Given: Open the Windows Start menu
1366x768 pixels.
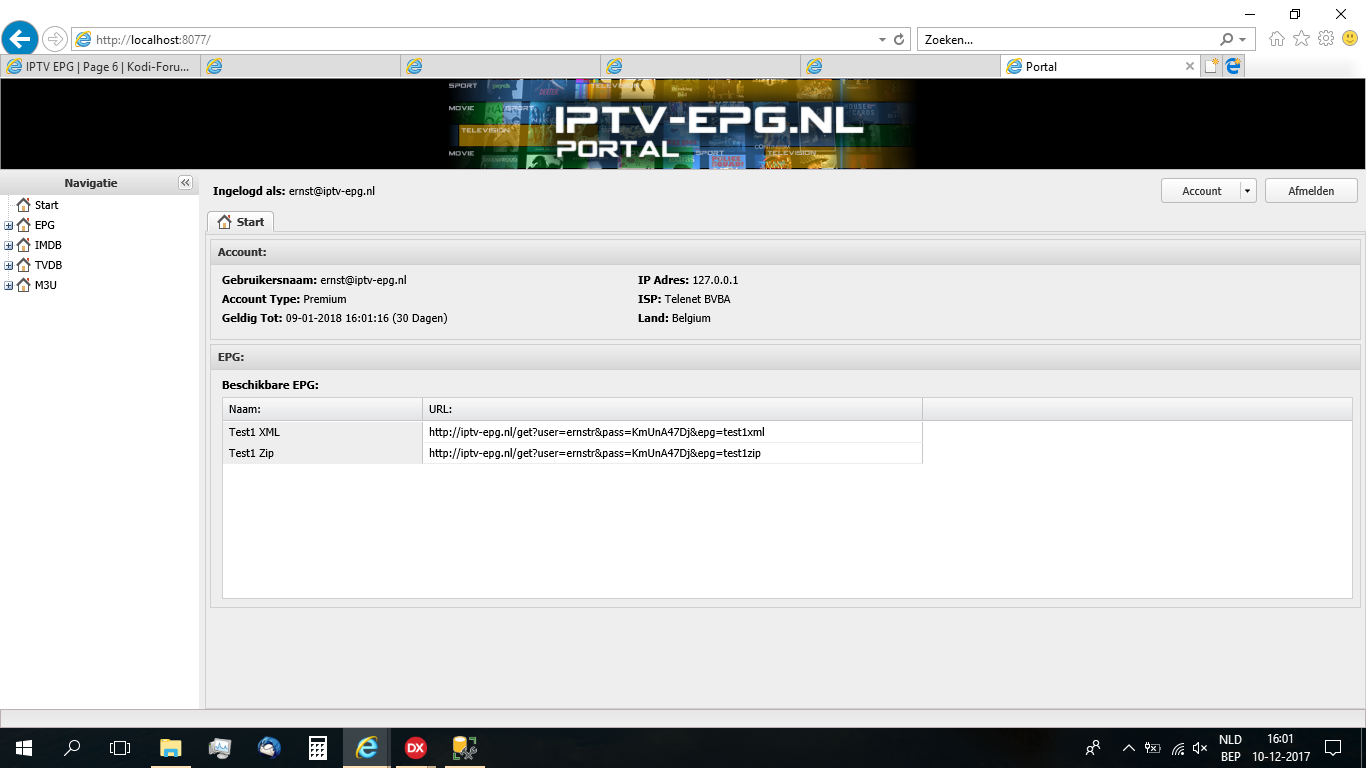Looking at the screenshot, I should point(23,748).
